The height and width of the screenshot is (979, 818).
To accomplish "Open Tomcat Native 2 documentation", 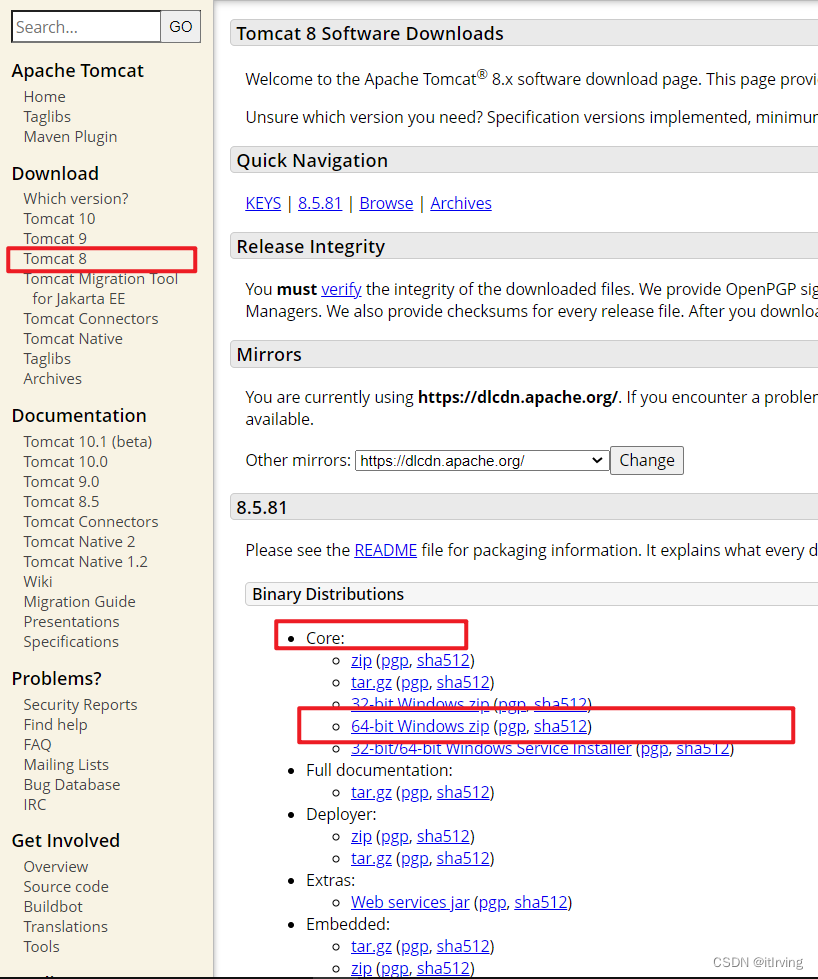I will click(79, 541).
